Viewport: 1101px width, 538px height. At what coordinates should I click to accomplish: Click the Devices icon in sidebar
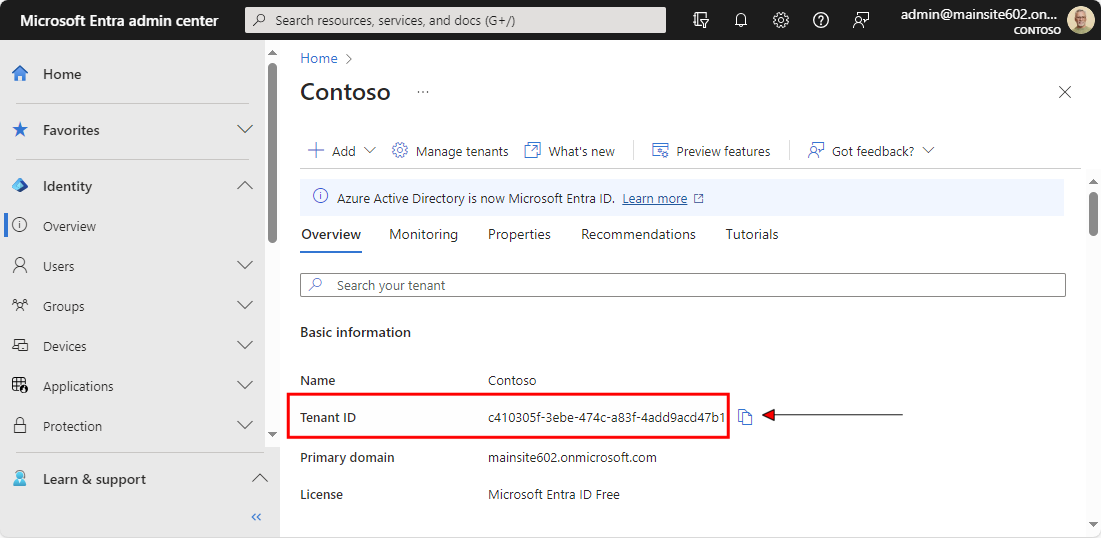(x=20, y=346)
